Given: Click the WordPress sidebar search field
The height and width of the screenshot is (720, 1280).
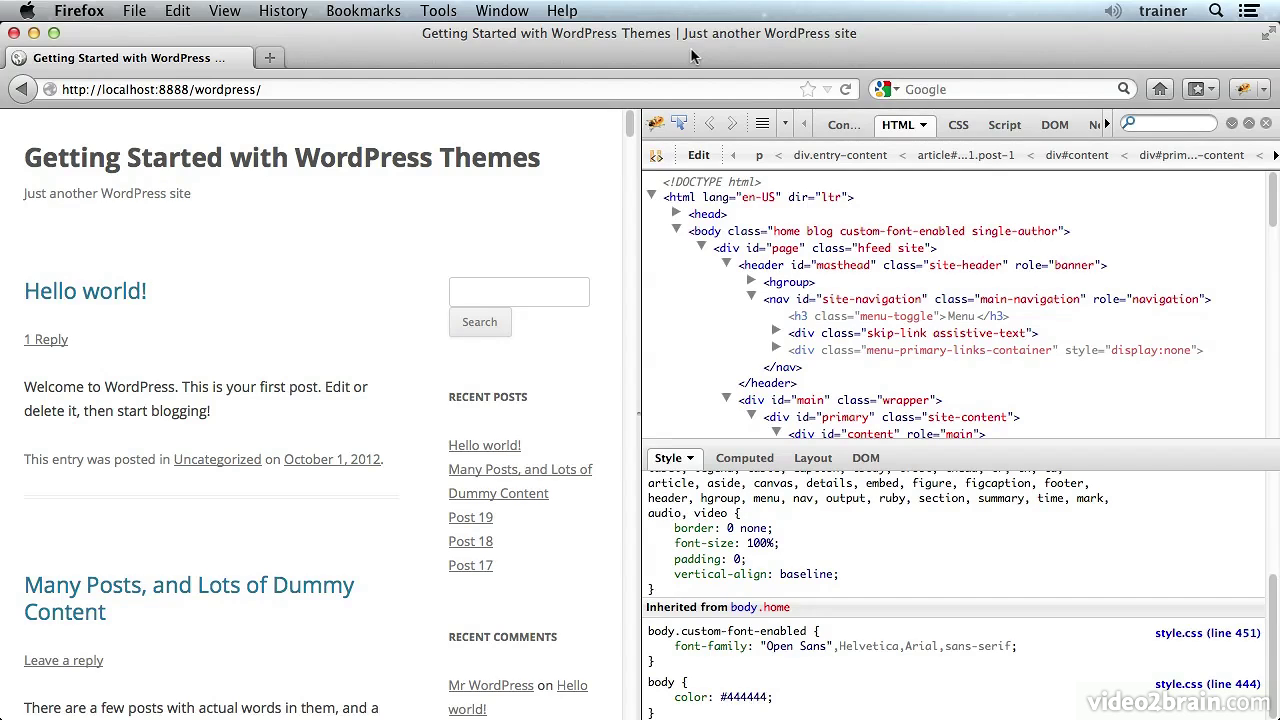Looking at the screenshot, I should 519,291.
